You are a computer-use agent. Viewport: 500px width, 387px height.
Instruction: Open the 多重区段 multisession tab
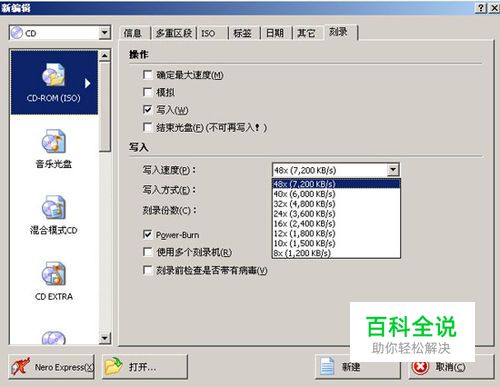(x=174, y=33)
